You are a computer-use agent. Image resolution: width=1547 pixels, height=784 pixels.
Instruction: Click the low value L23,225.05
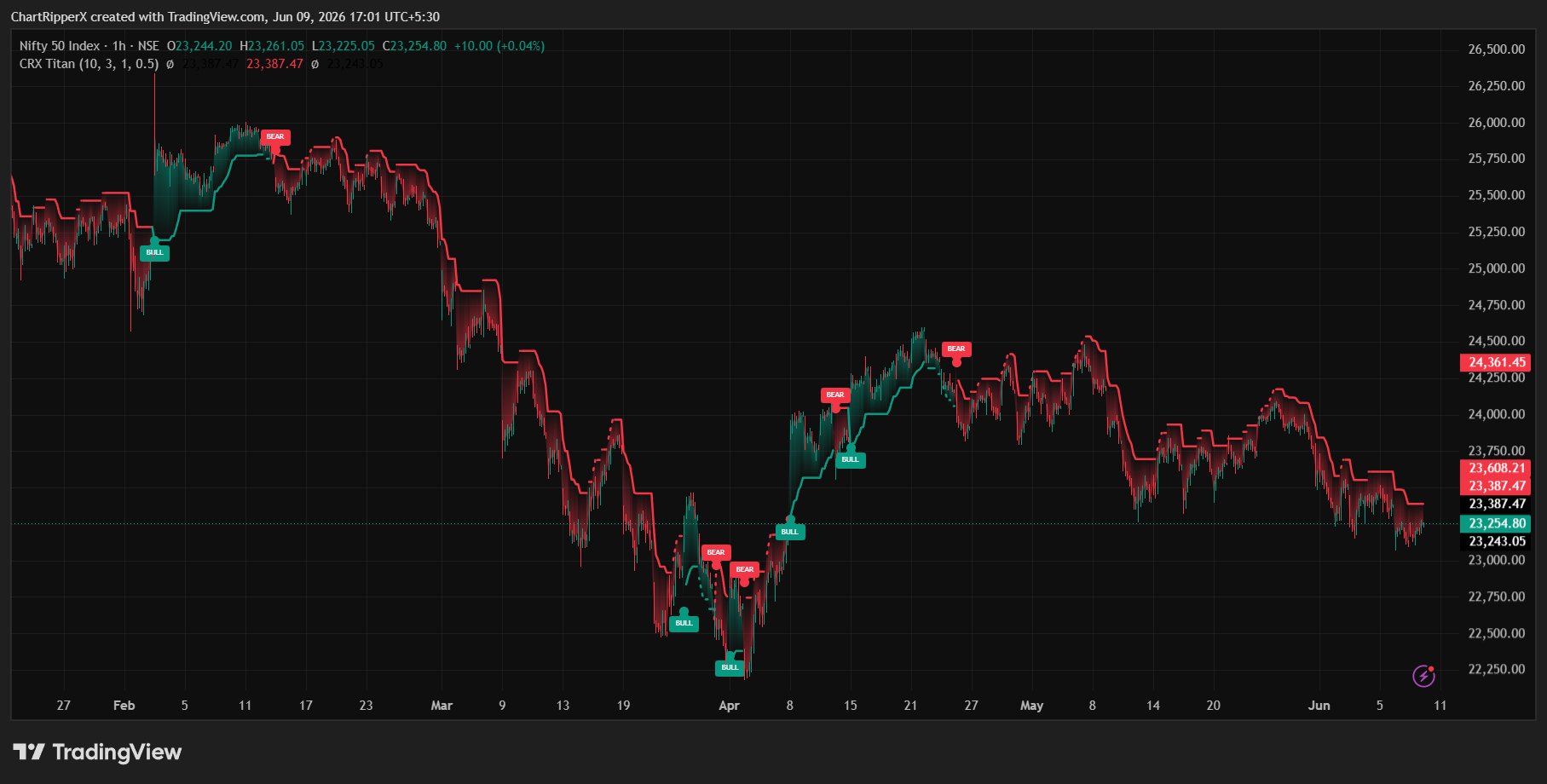click(x=343, y=46)
